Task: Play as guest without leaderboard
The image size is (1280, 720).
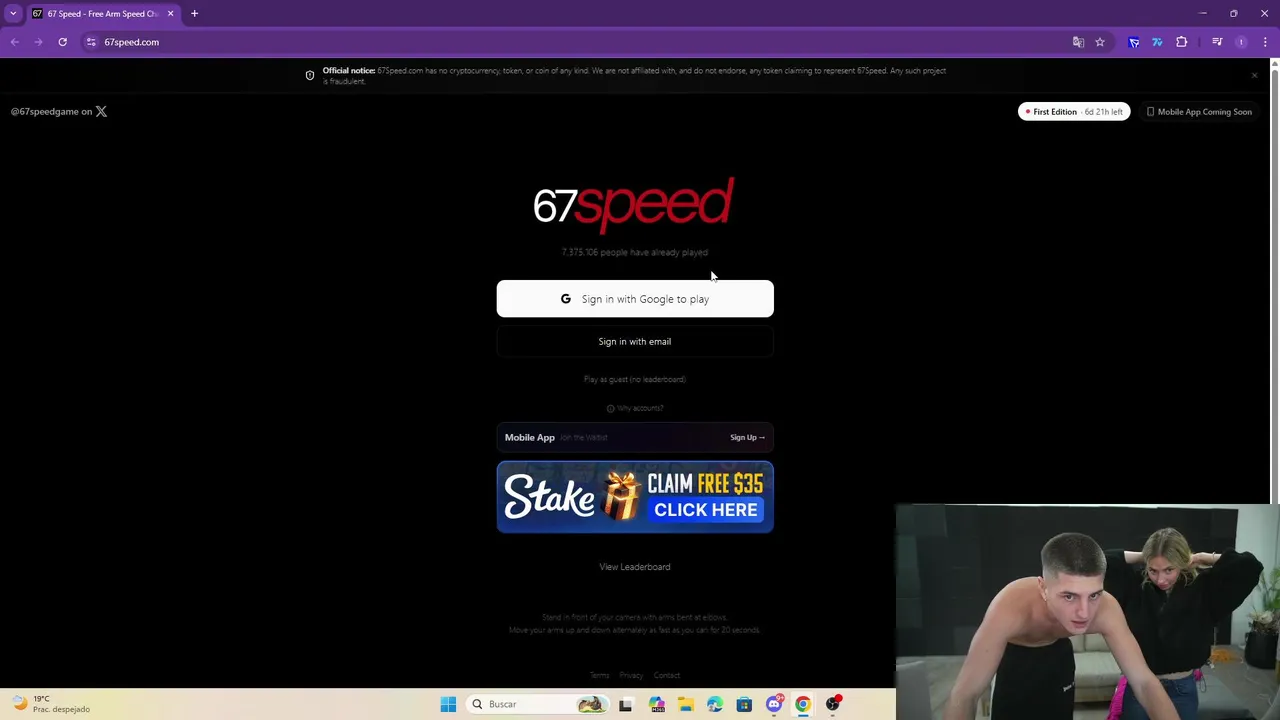Action: 635,379
